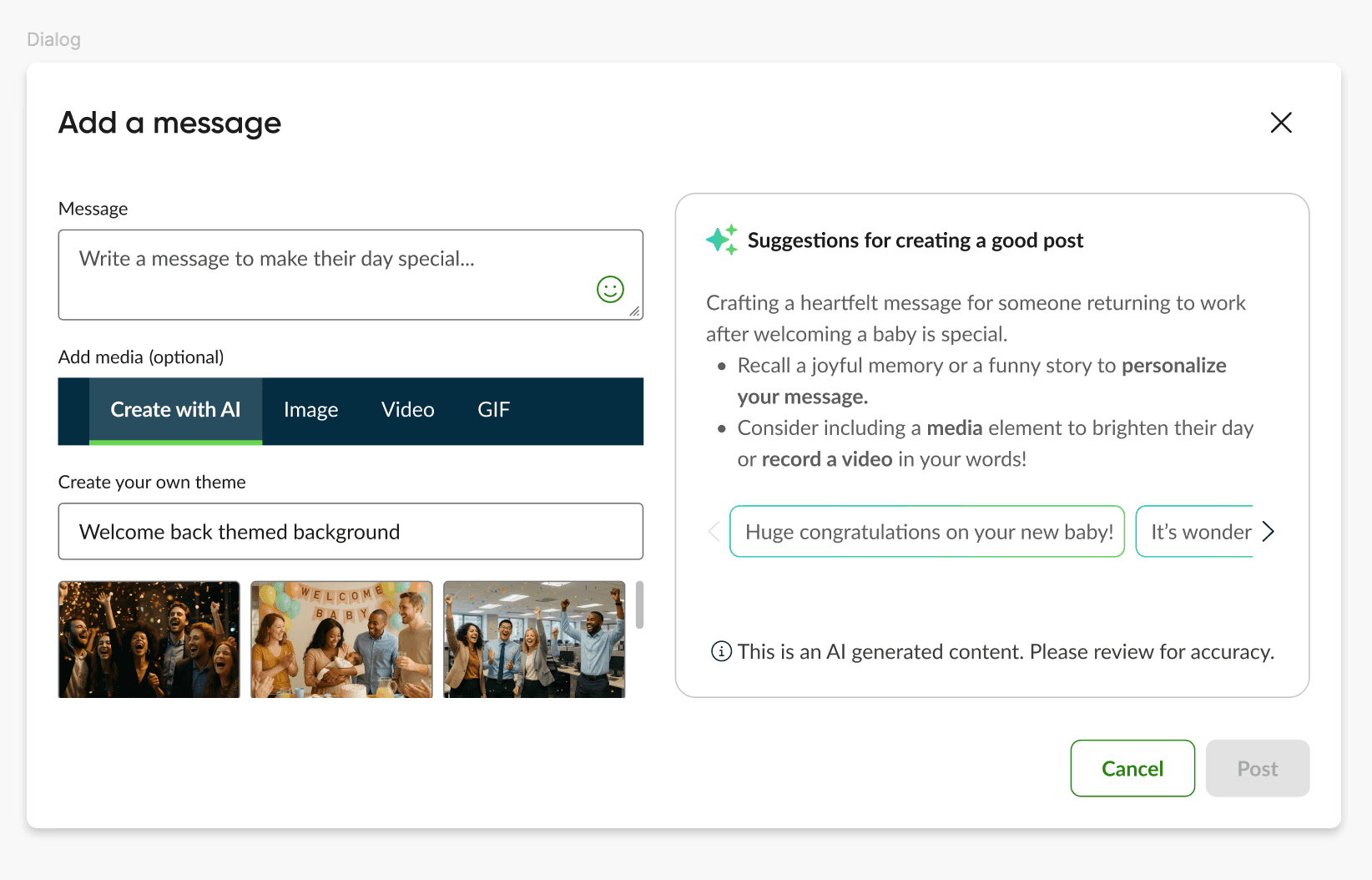1372x880 pixels.
Task: Choose the "It's wonder" suggestion chip
Action: 1194,531
